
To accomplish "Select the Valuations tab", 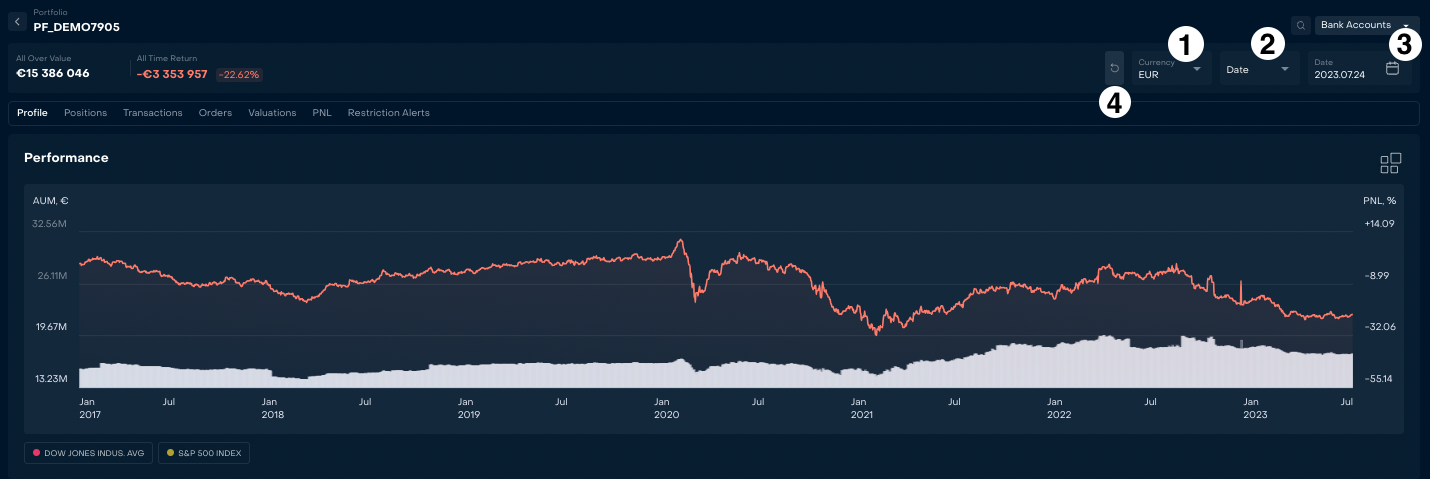I will tap(272, 113).
